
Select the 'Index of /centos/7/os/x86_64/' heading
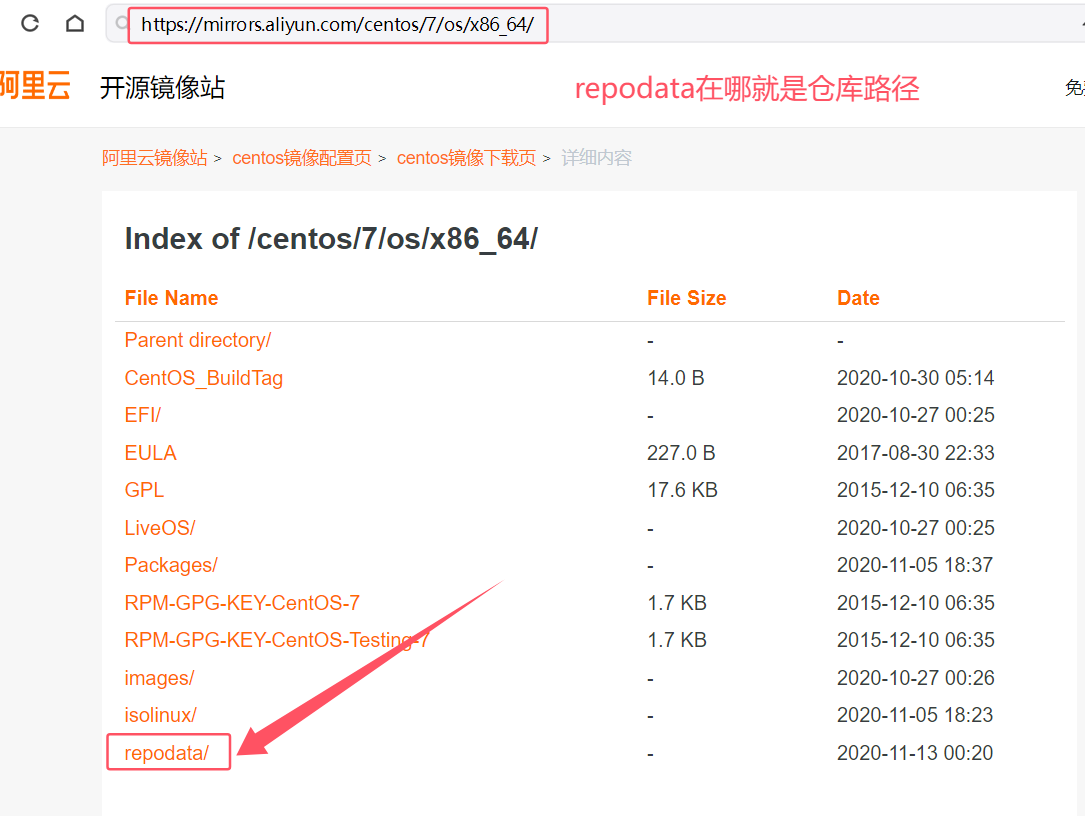[x=331, y=239]
